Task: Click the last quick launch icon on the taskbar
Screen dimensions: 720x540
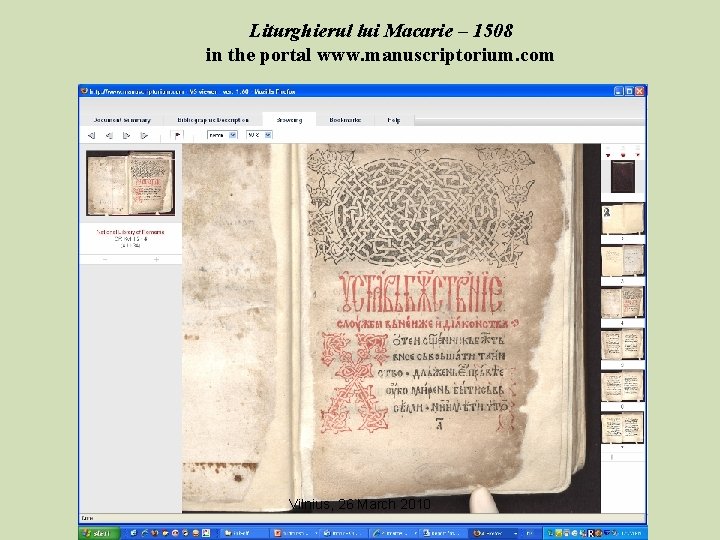Action: 206,533
